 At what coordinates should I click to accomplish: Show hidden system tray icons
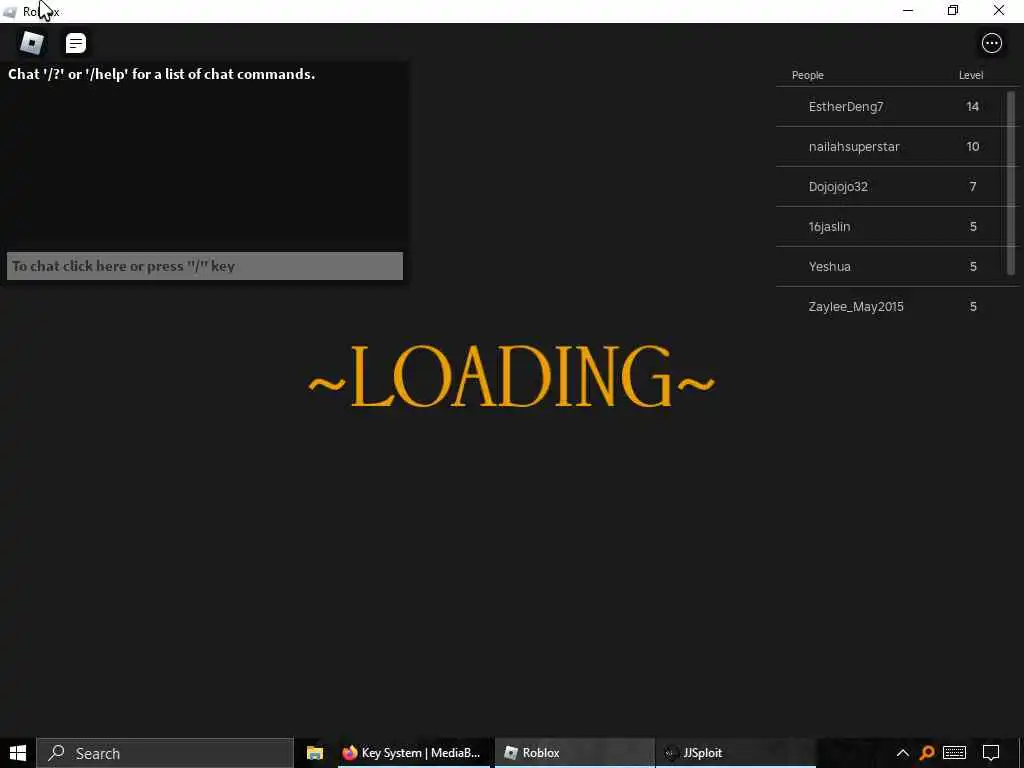[x=903, y=753]
